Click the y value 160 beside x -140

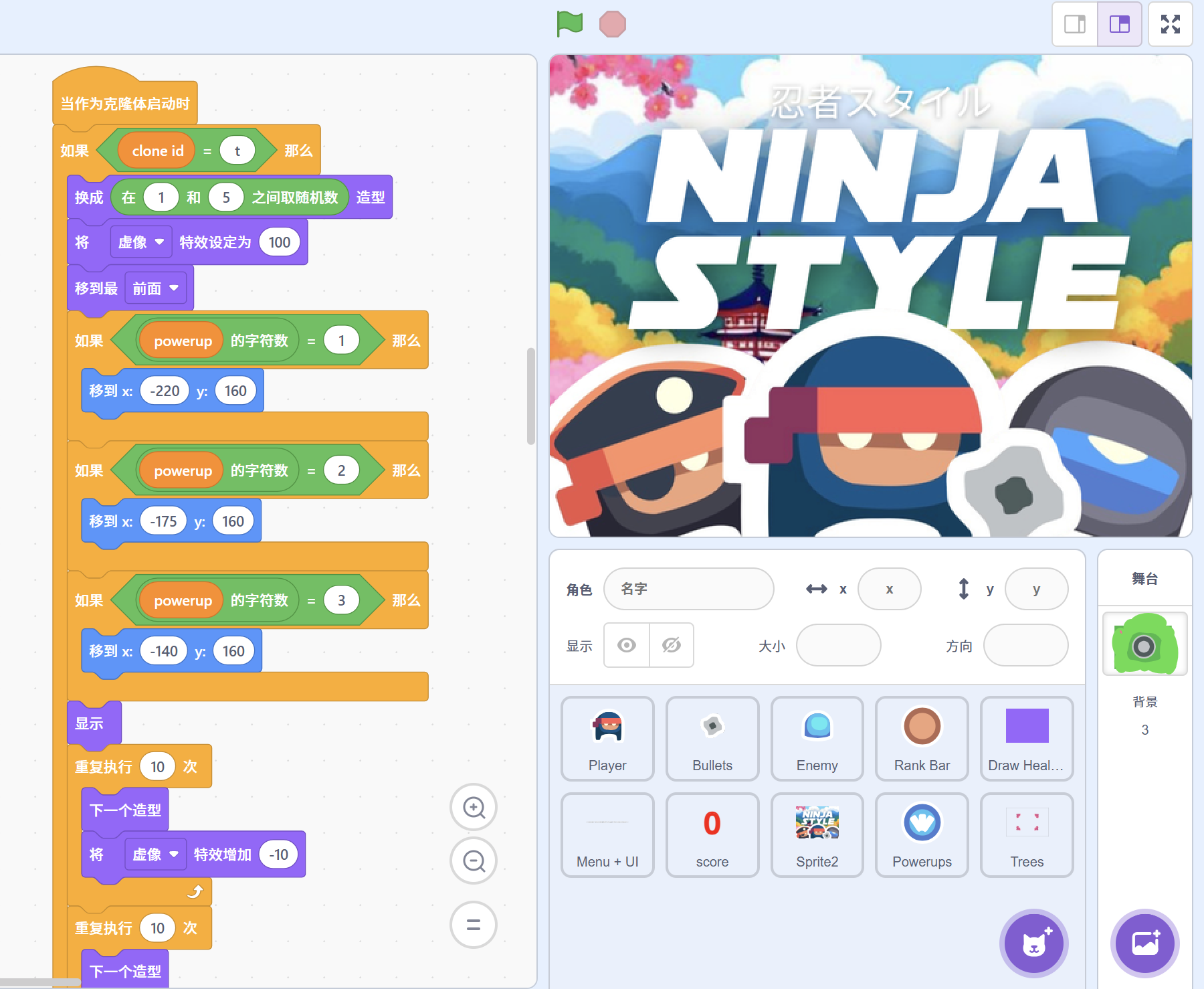tap(233, 651)
